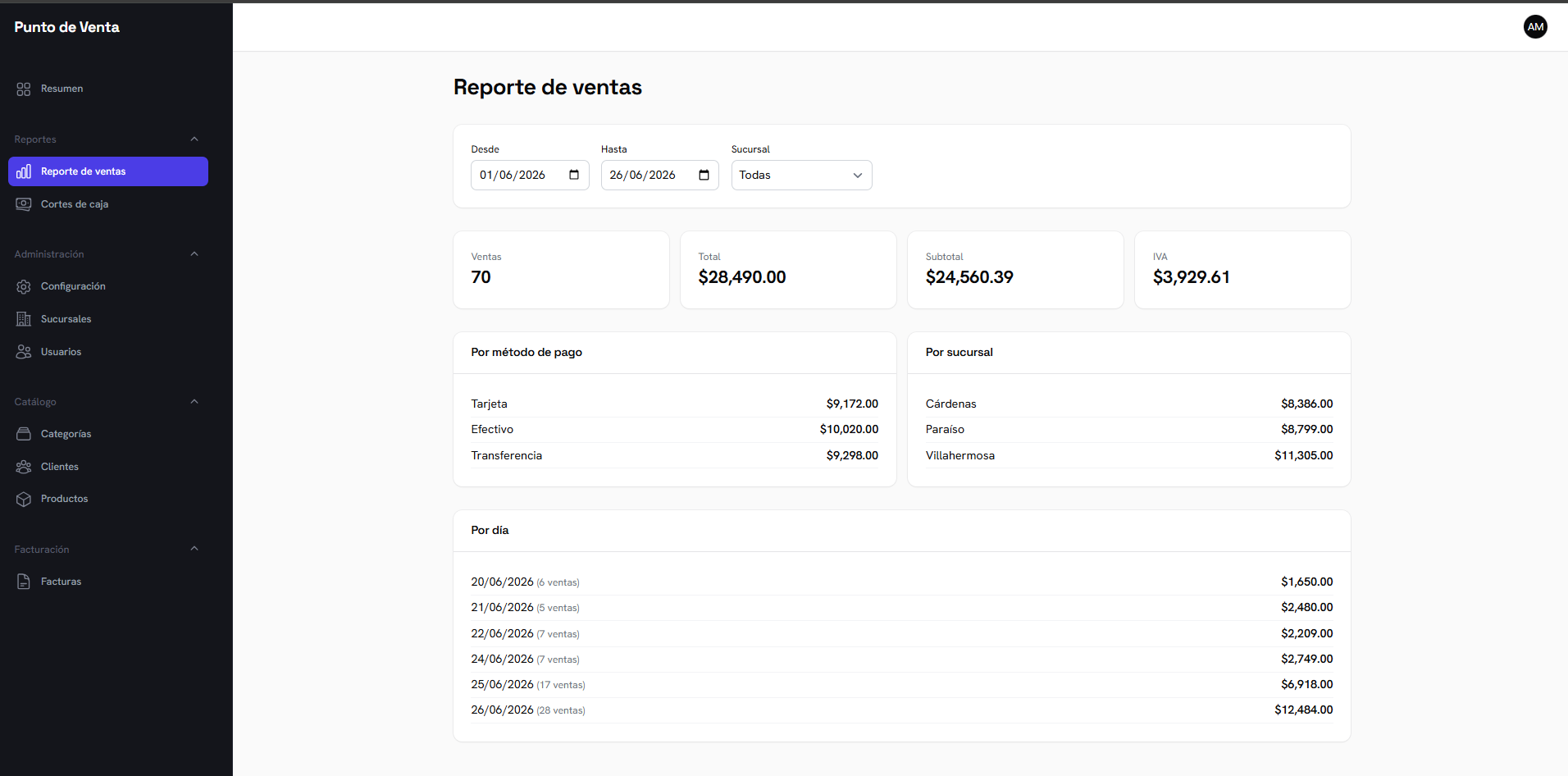
Task: Click the daily total $12,484.00
Action: tap(1304, 710)
